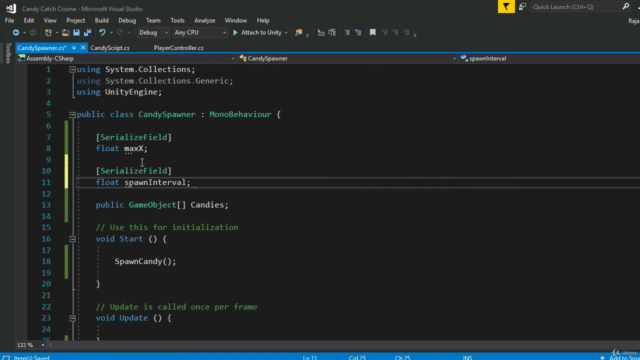
Task: Switch to the CandyScript.cs tab
Action: (110, 48)
